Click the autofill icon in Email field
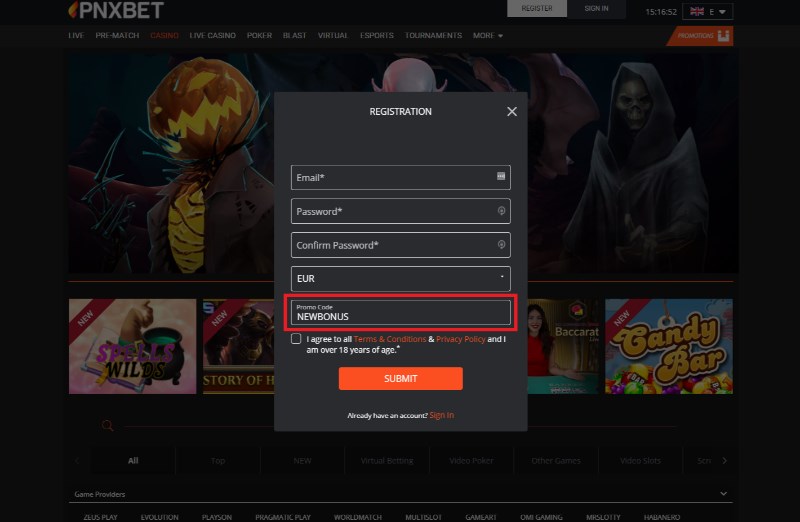 pyautogui.click(x=501, y=176)
